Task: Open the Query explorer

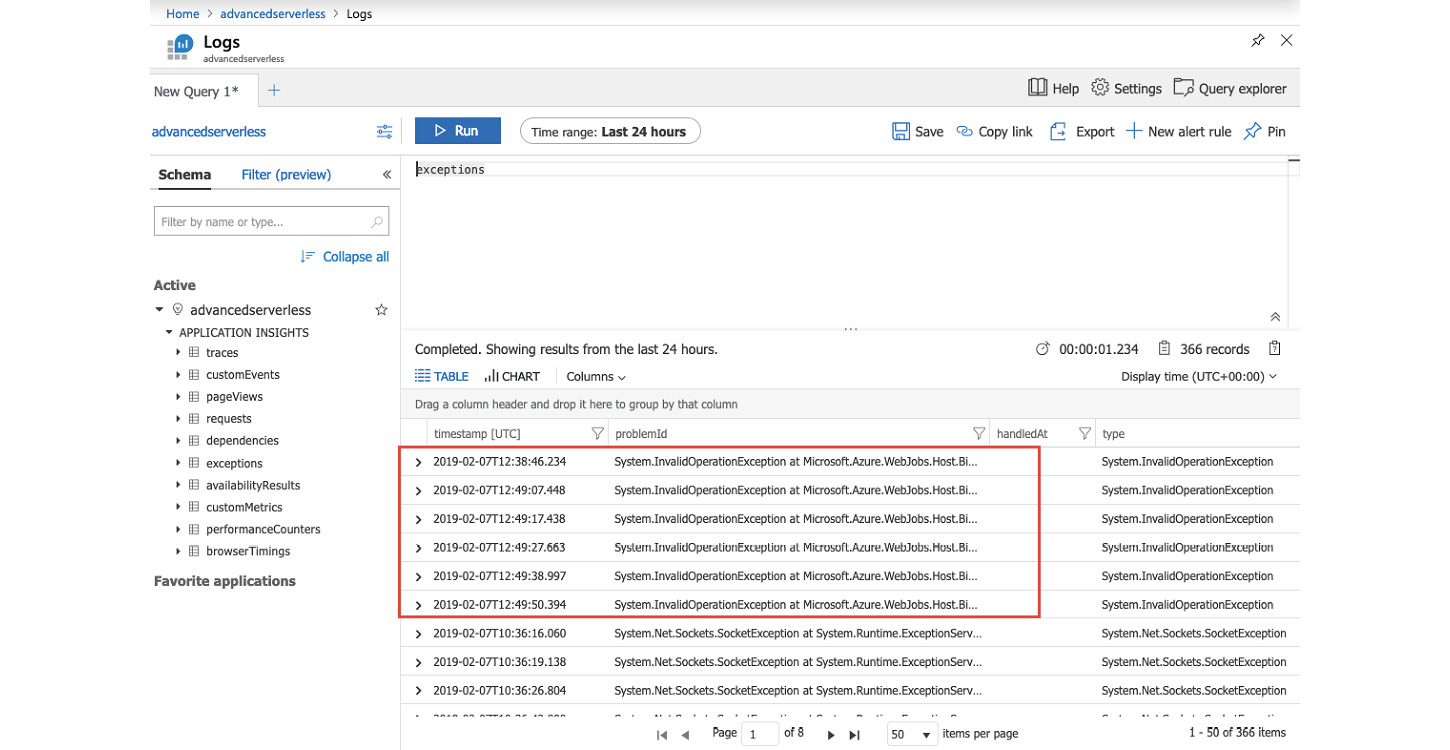Action: tap(1229, 88)
